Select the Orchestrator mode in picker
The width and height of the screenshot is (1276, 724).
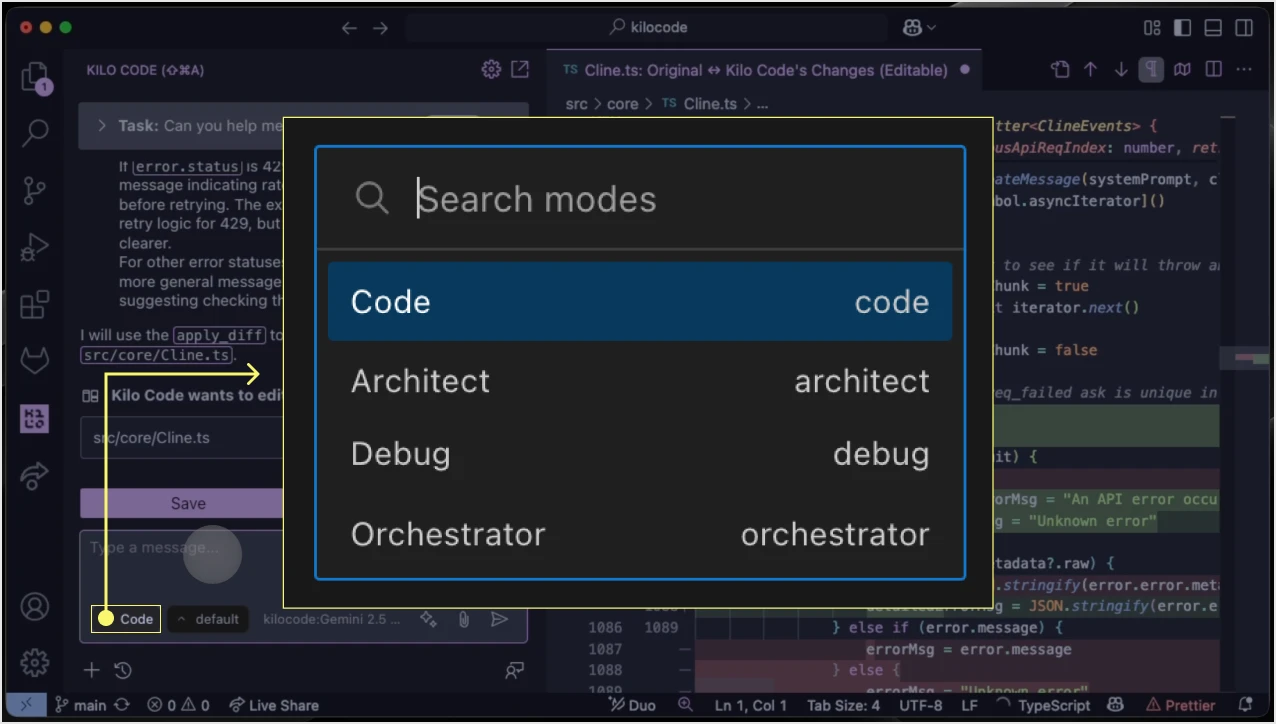point(640,534)
